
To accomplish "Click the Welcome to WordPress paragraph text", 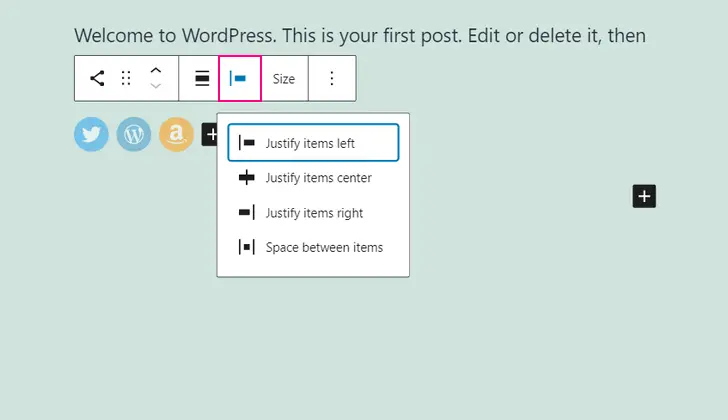I will click(x=360, y=35).
